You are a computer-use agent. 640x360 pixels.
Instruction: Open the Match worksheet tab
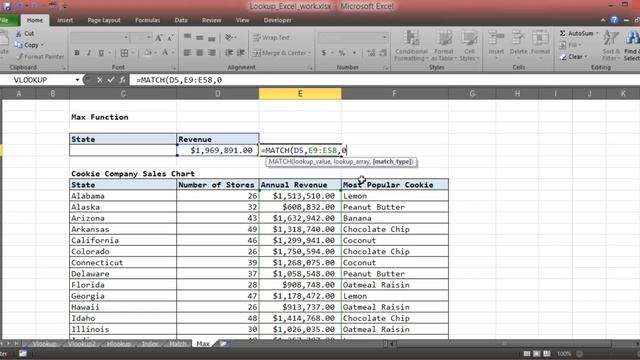click(178, 344)
